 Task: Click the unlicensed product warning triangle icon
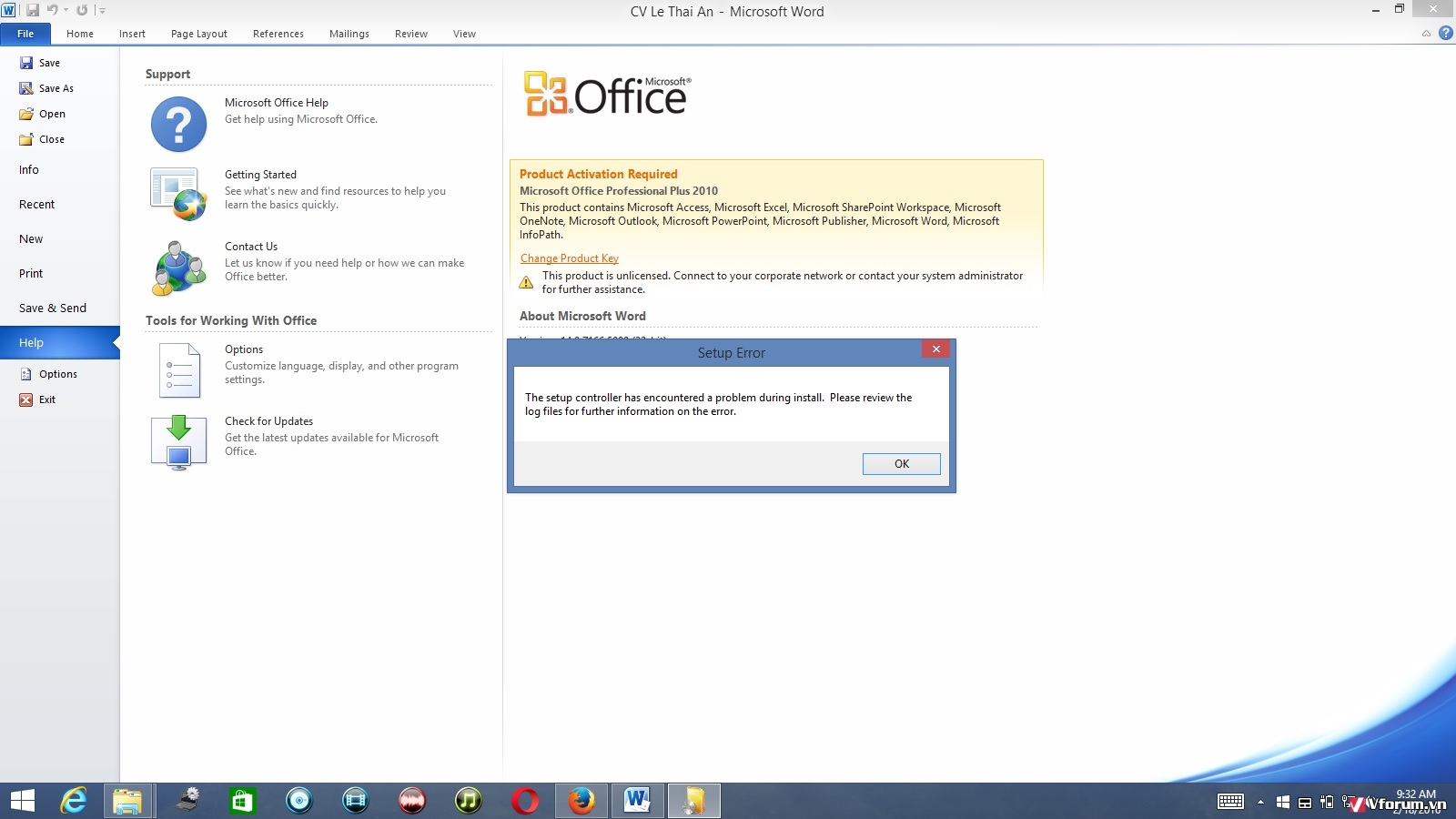(x=526, y=282)
